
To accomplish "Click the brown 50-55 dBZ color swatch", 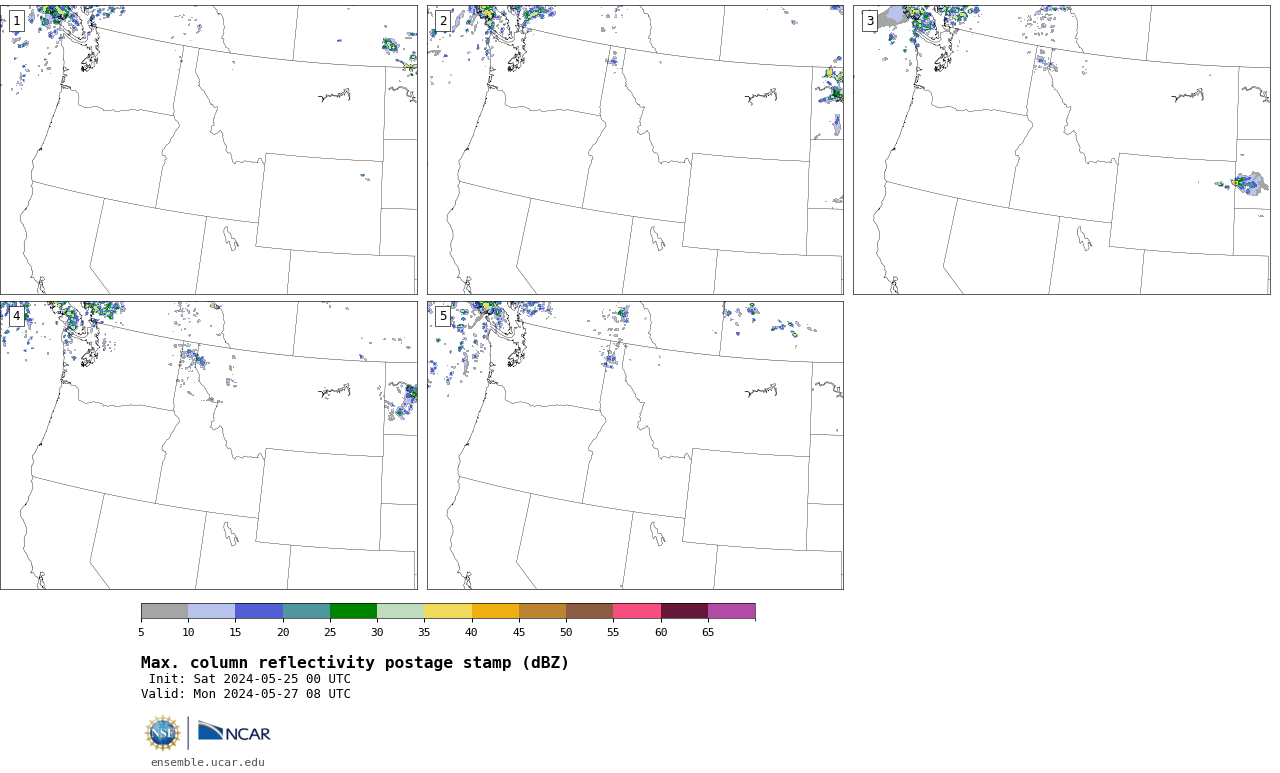I will [x=590, y=611].
